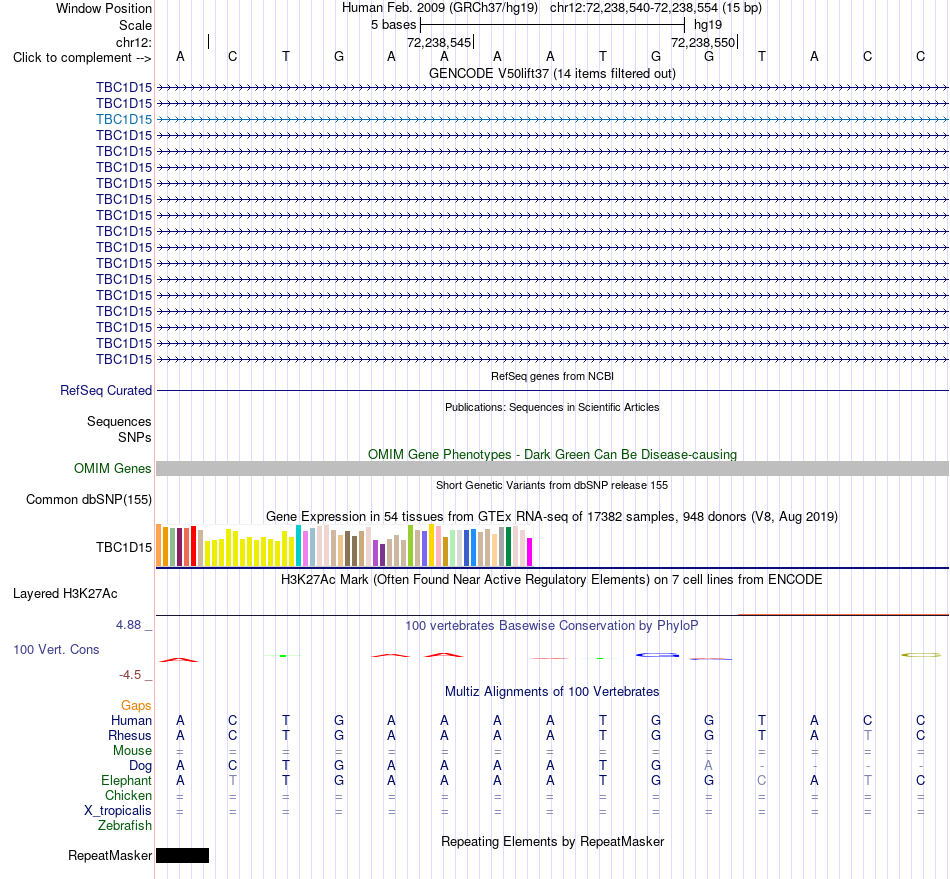Image resolution: width=950 pixels, height=879 pixels.
Task: Click the turquoise bar in GTEx expression chart
Action: (x=298, y=546)
